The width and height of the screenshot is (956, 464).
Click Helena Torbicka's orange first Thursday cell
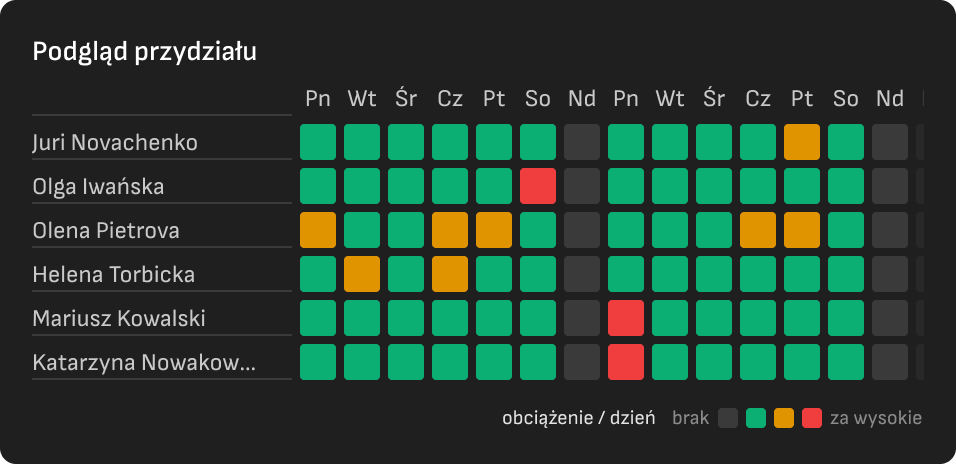tap(450, 274)
